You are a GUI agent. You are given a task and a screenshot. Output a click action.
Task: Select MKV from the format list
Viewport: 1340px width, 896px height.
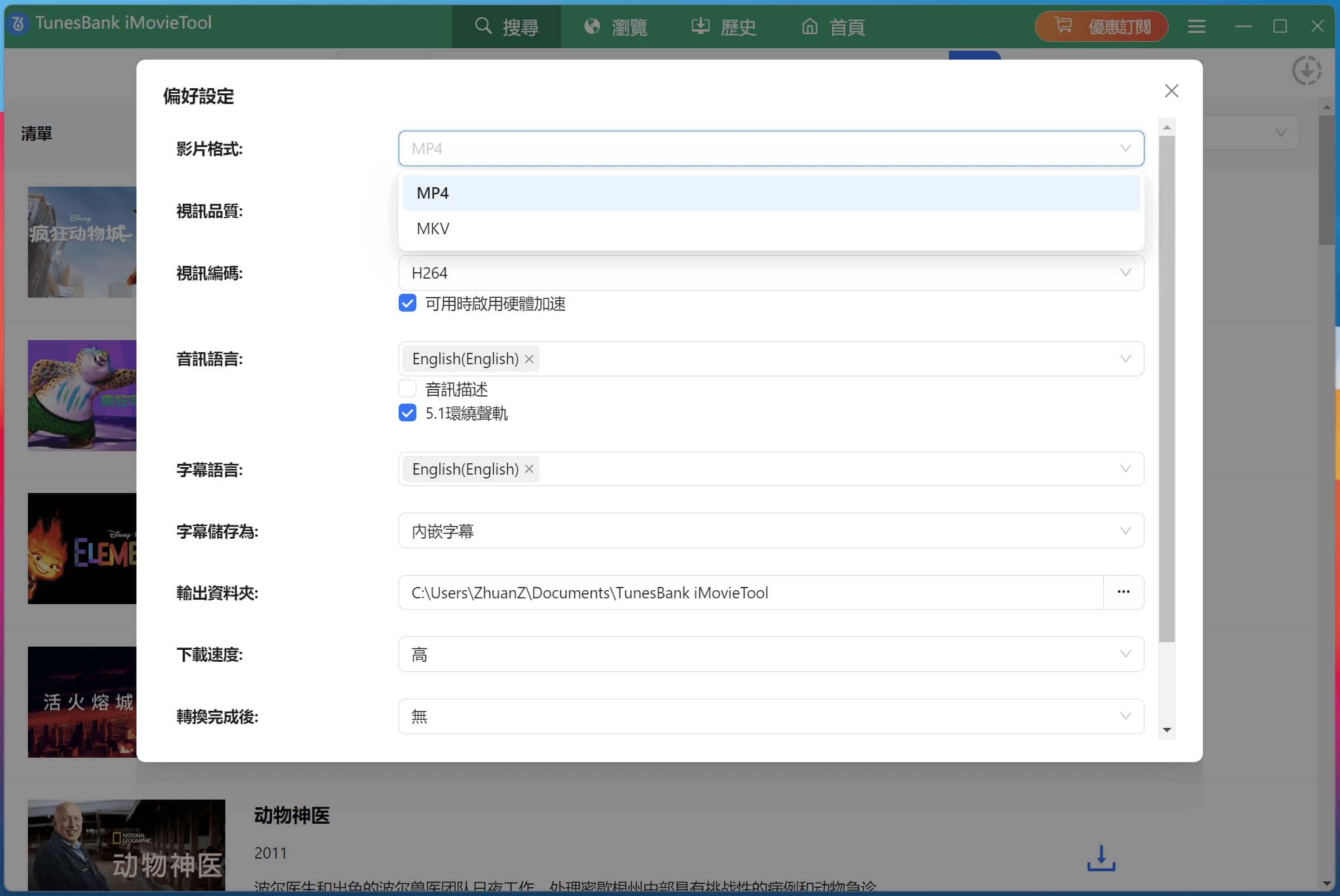coord(434,228)
